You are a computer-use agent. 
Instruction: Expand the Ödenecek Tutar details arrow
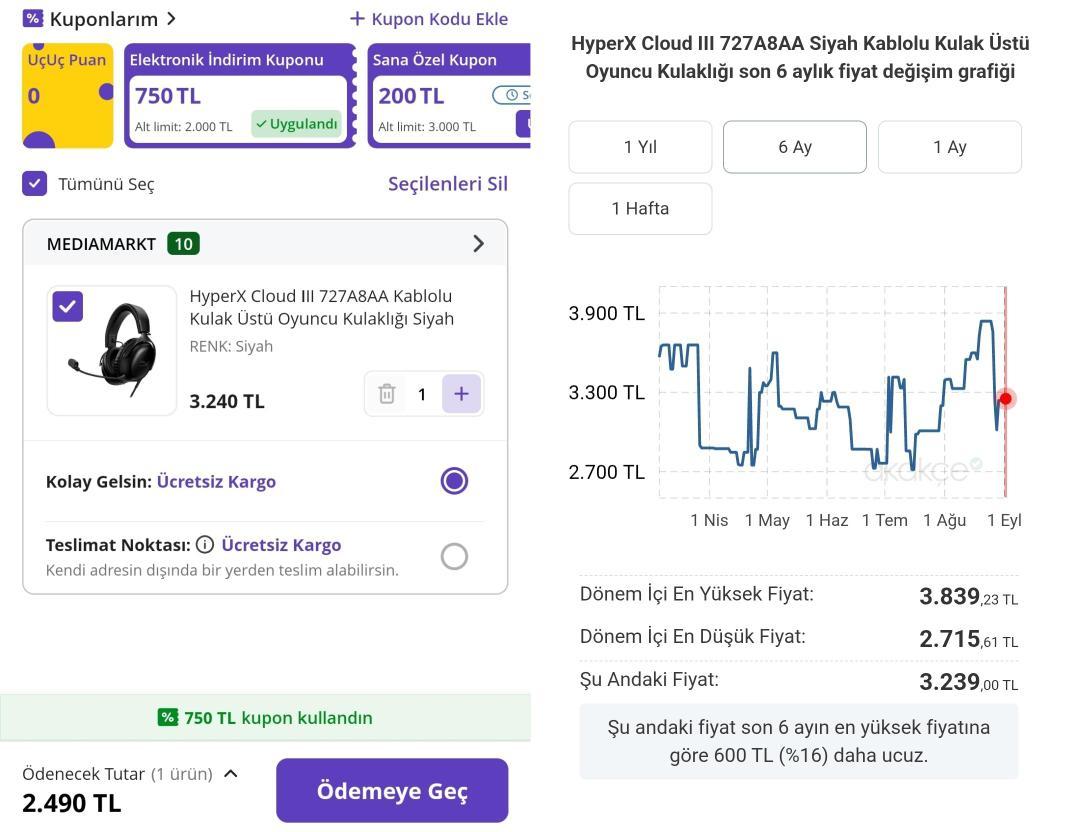coord(231,773)
